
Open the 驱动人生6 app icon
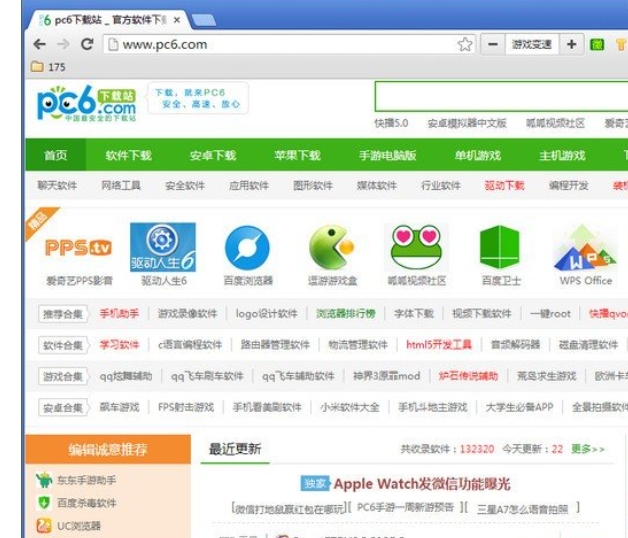[163, 247]
